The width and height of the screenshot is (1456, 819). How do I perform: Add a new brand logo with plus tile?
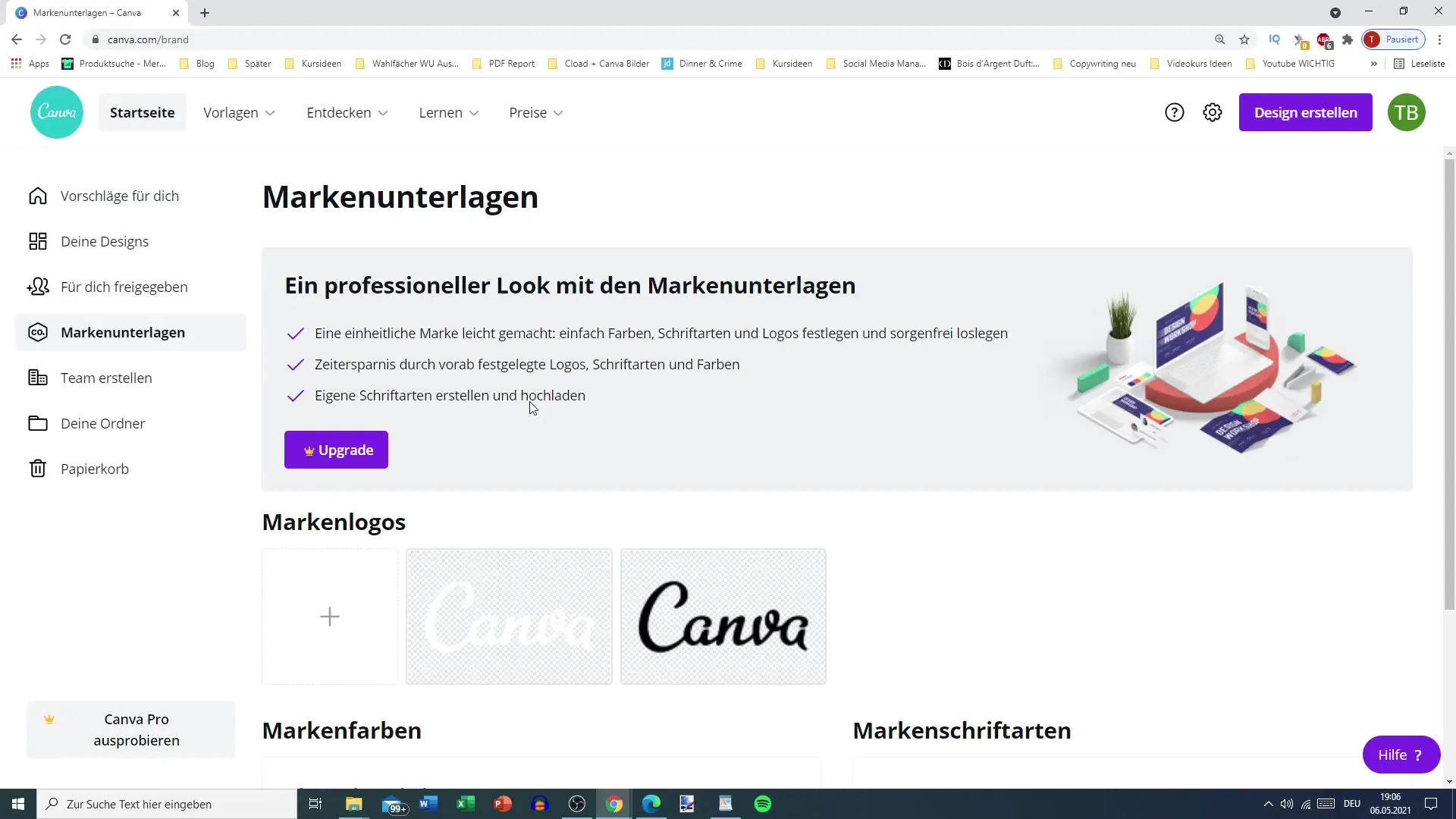pyautogui.click(x=330, y=617)
